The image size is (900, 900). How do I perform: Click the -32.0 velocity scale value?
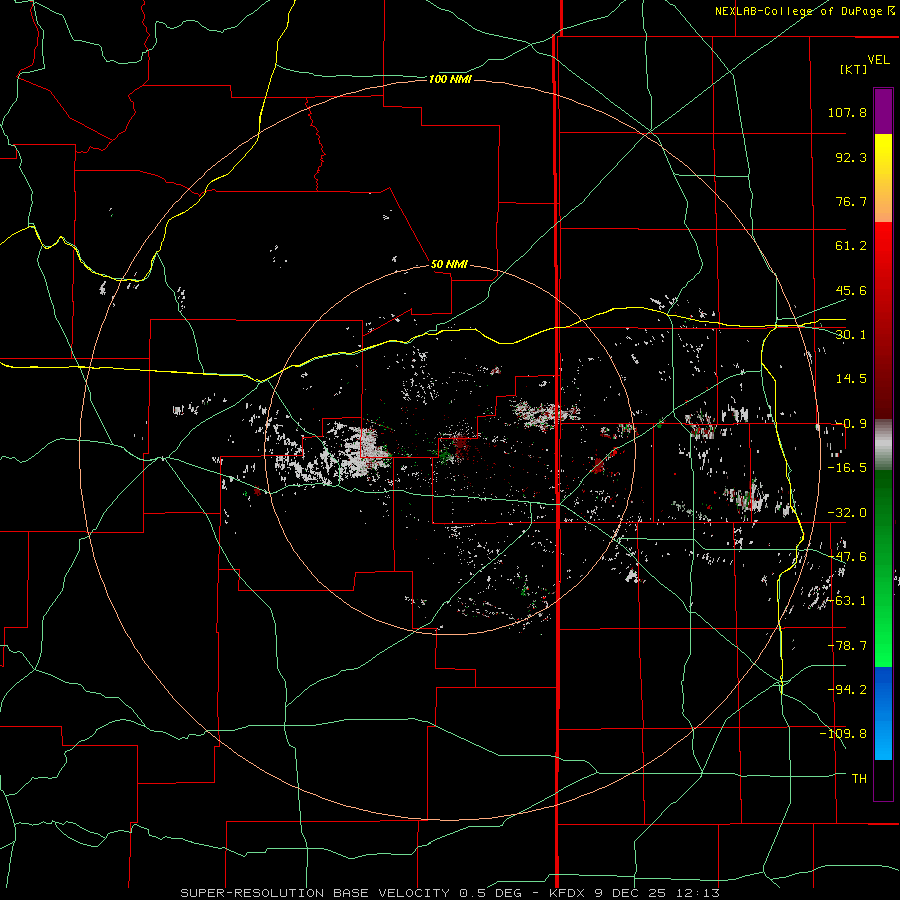pyautogui.click(x=847, y=513)
